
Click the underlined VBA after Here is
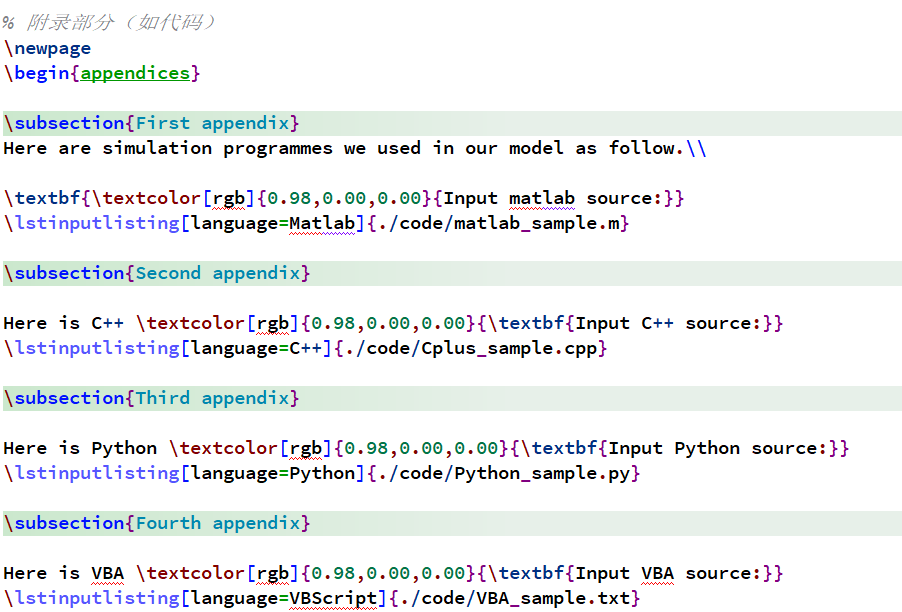(x=107, y=573)
